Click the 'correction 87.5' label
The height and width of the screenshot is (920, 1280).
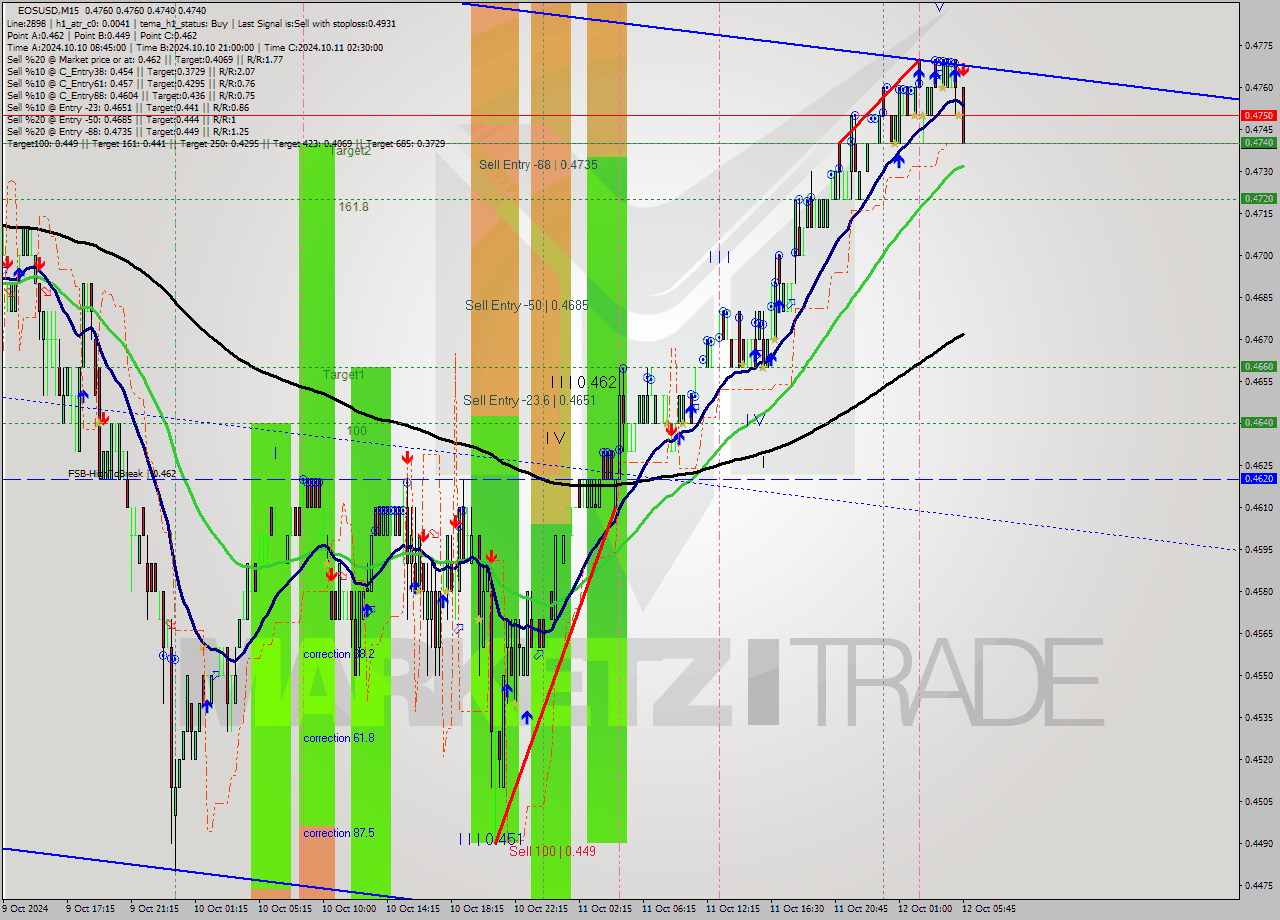click(339, 833)
